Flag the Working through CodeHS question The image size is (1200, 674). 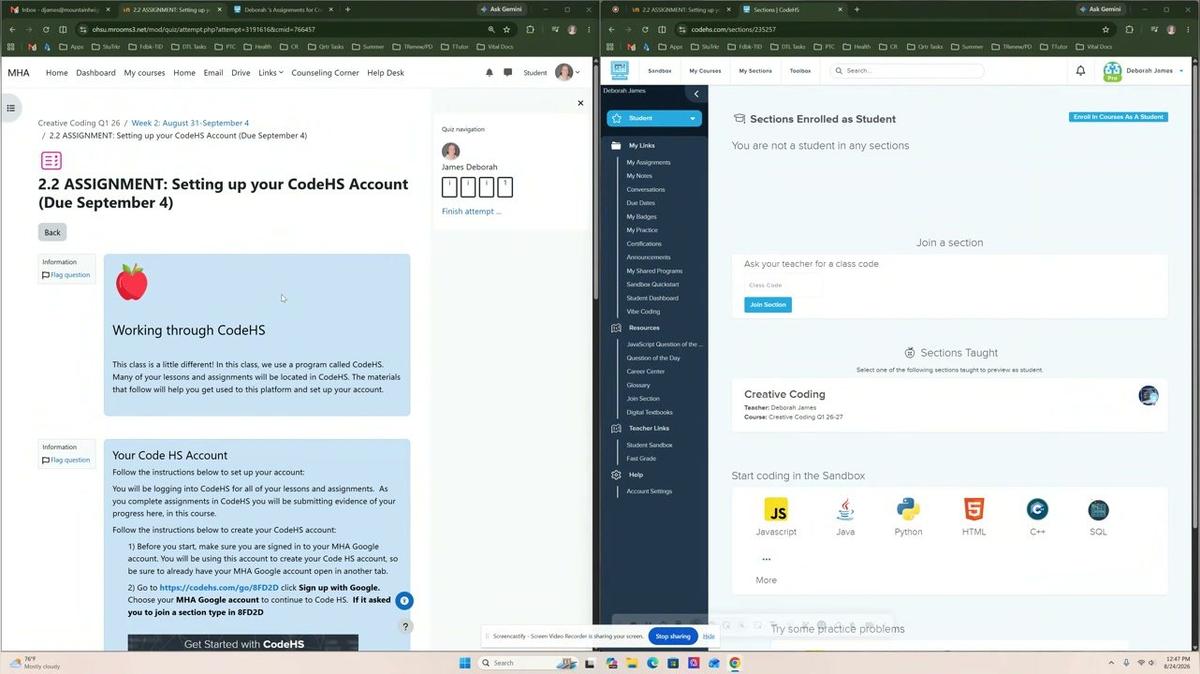point(66,275)
